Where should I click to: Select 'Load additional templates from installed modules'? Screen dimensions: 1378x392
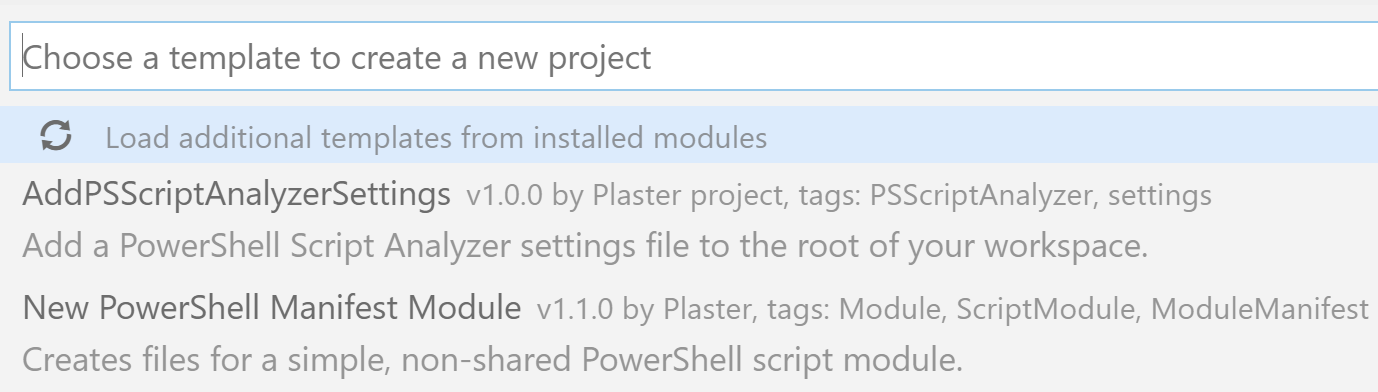pyautogui.click(x=689, y=136)
